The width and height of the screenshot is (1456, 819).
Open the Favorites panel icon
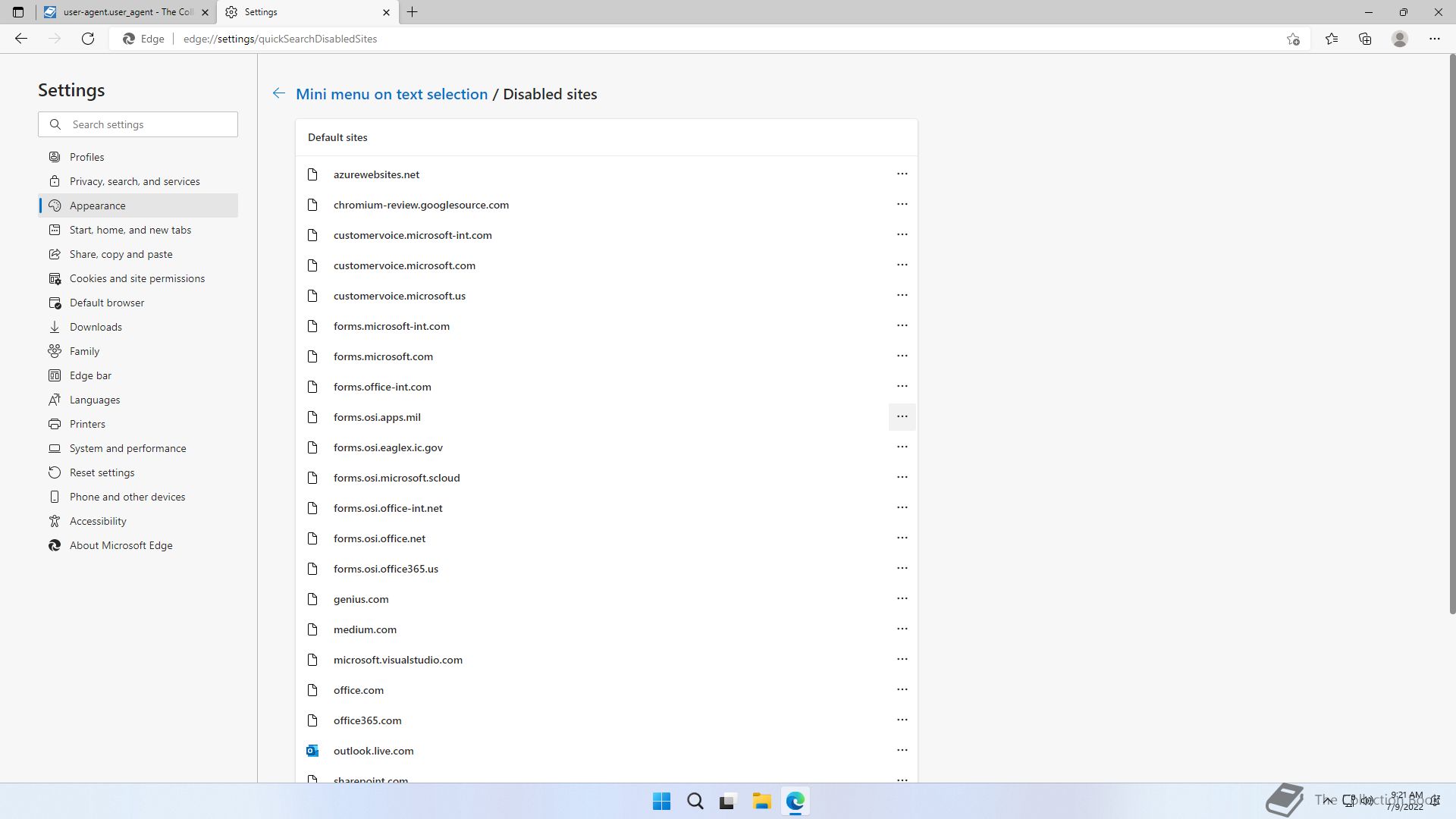coord(1332,39)
